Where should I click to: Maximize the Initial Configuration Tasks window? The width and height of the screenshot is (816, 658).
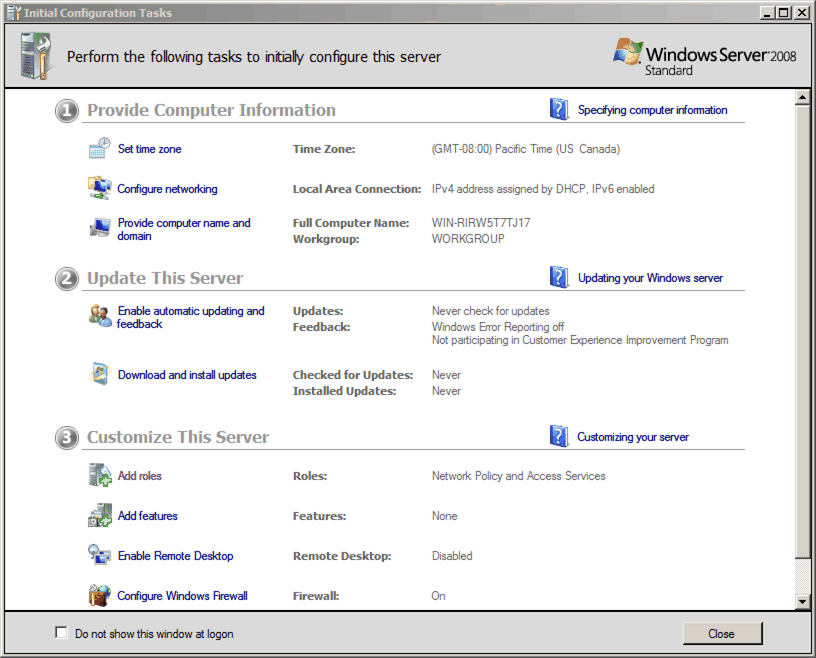pos(783,12)
